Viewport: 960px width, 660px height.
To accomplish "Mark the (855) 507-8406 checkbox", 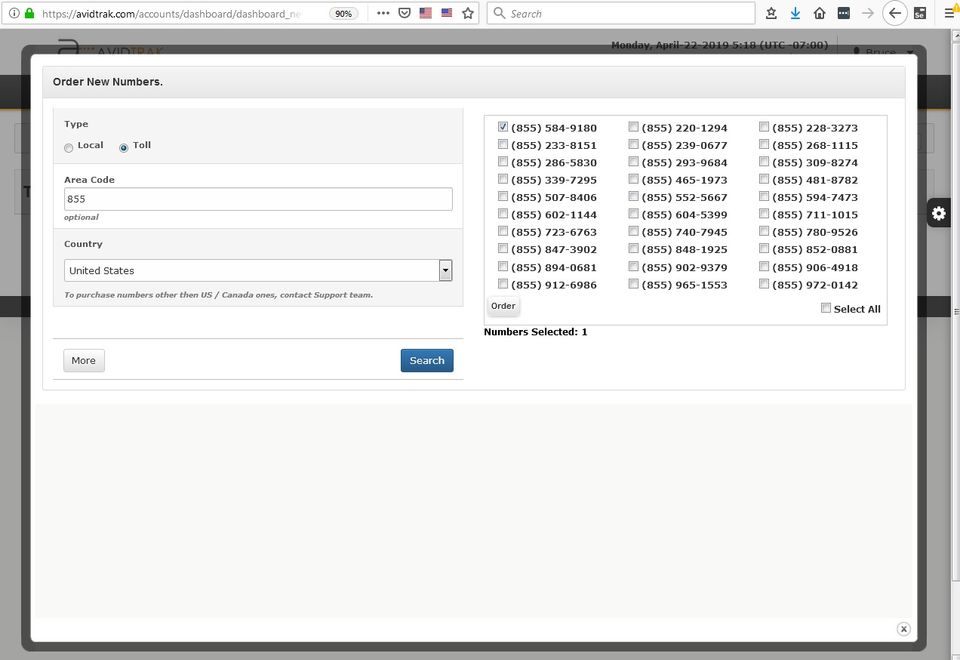I will point(503,197).
